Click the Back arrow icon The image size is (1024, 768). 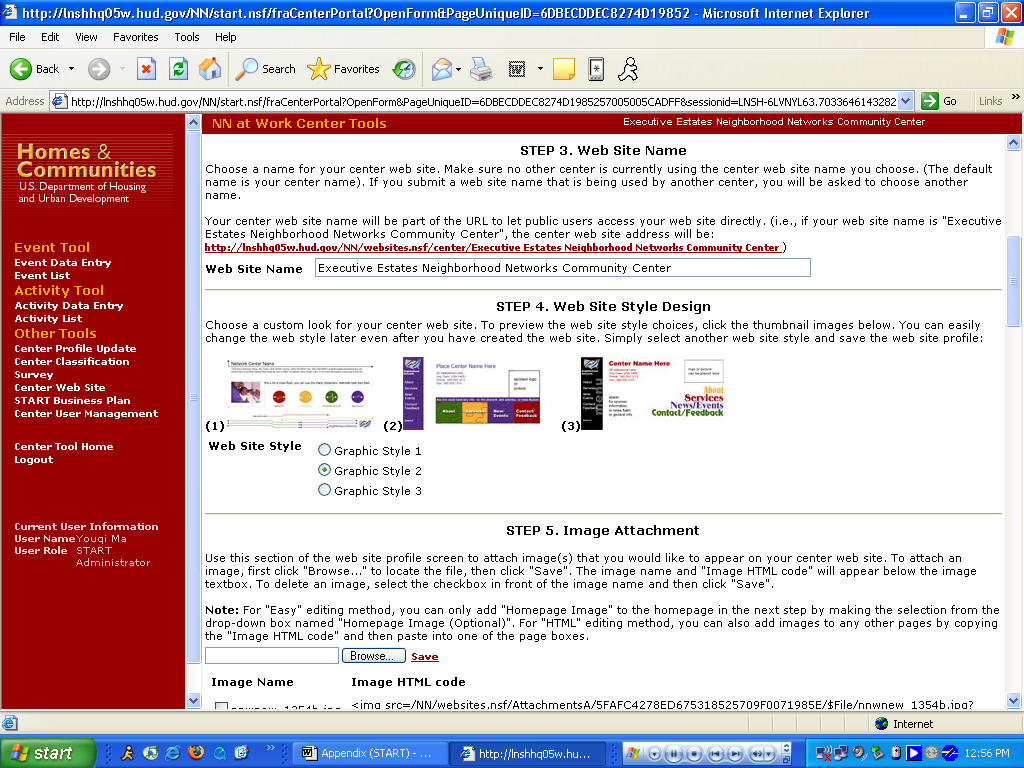(x=21, y=69)
